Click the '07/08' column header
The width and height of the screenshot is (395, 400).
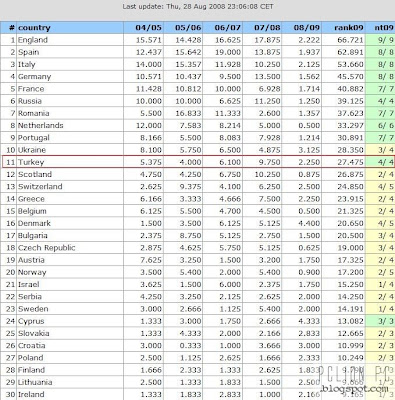point(267,28)
